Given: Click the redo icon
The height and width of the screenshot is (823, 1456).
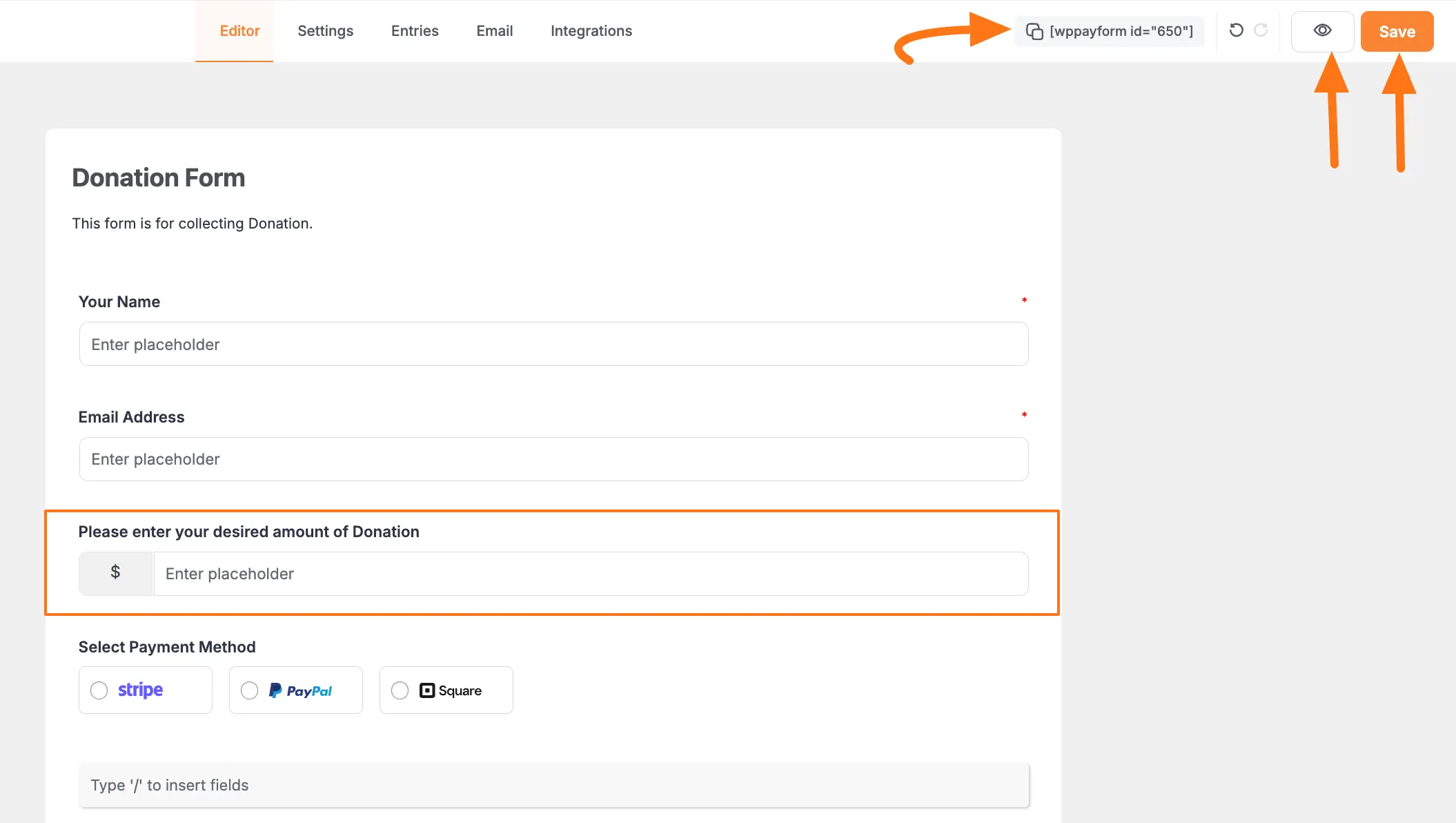Looking at the screenshot, I should click(x=1261, y=30).
